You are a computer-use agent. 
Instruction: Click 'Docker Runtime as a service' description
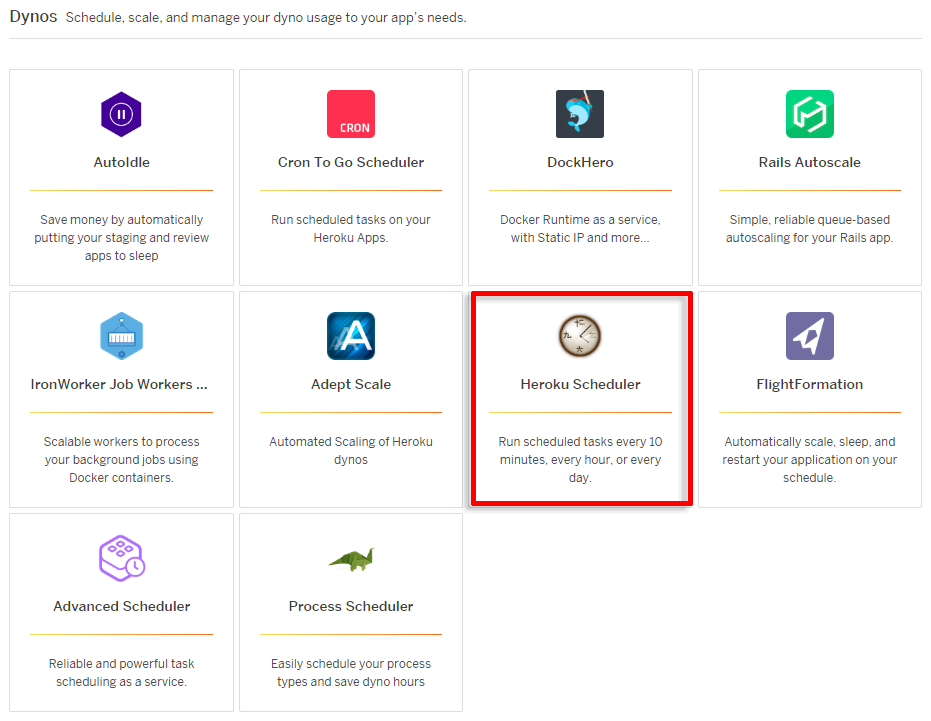580,229
